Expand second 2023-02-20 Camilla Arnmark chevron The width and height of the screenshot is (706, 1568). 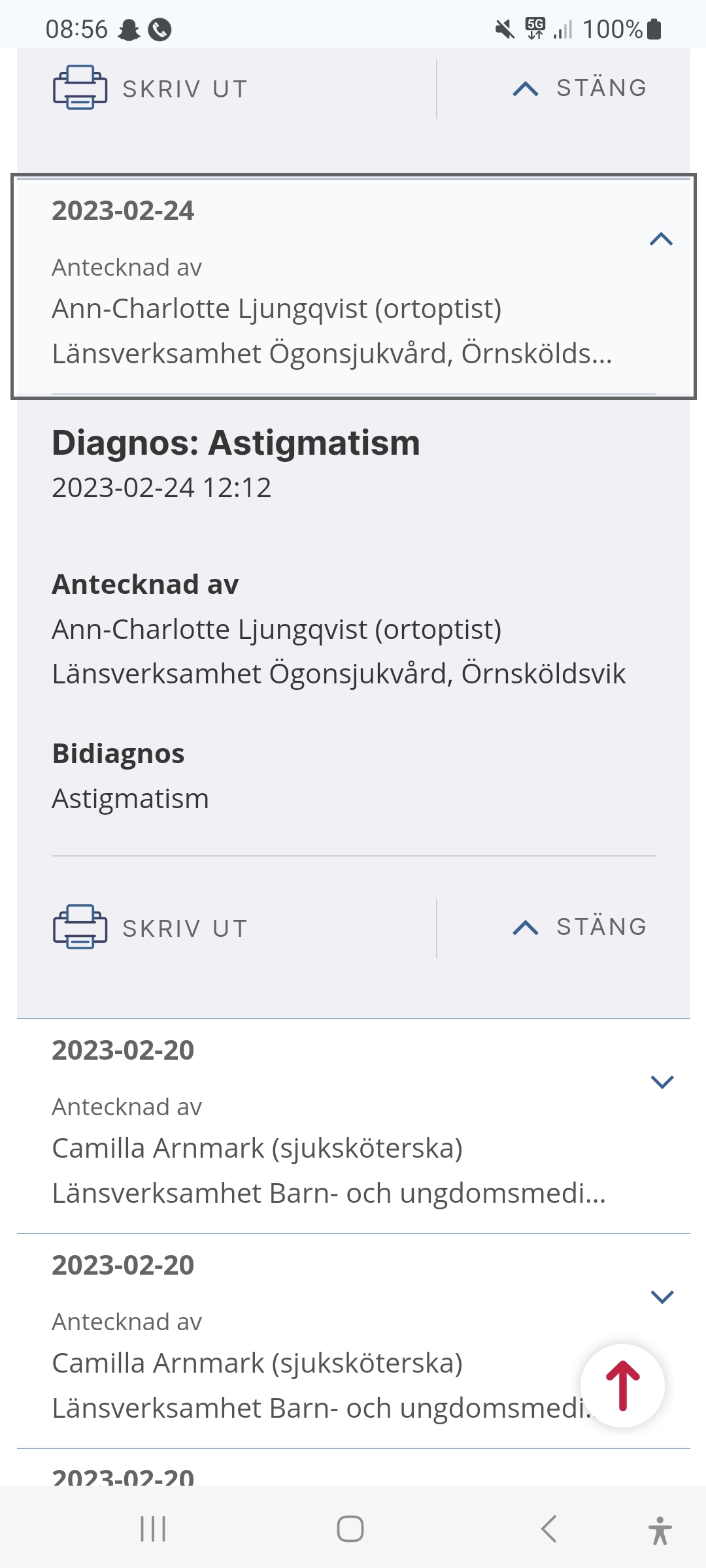(662, 1297)
